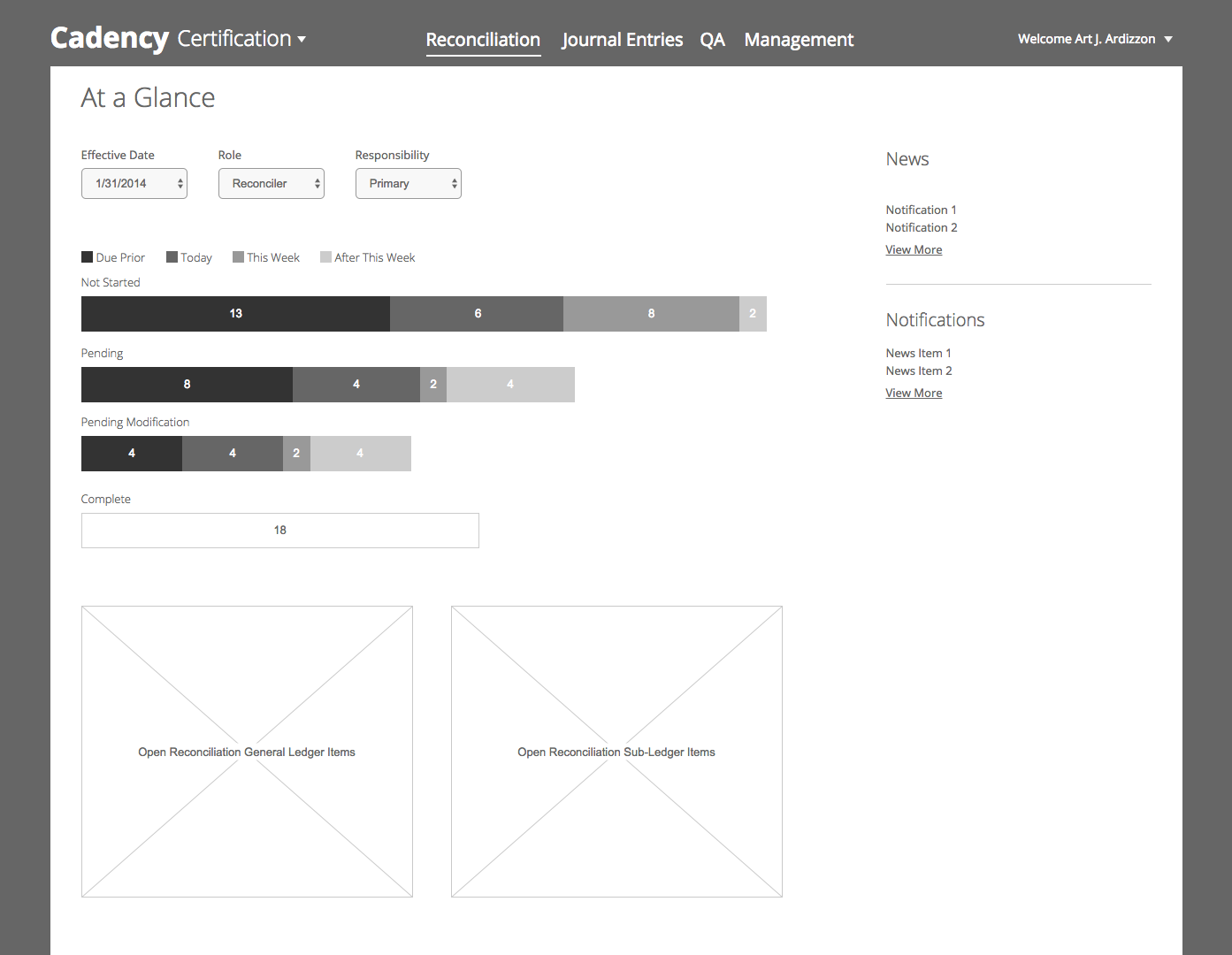Toggle the After This Week legend filter
Image resolution: width=1232 pixels, height=955 pixels.
[x=367, y=256]
